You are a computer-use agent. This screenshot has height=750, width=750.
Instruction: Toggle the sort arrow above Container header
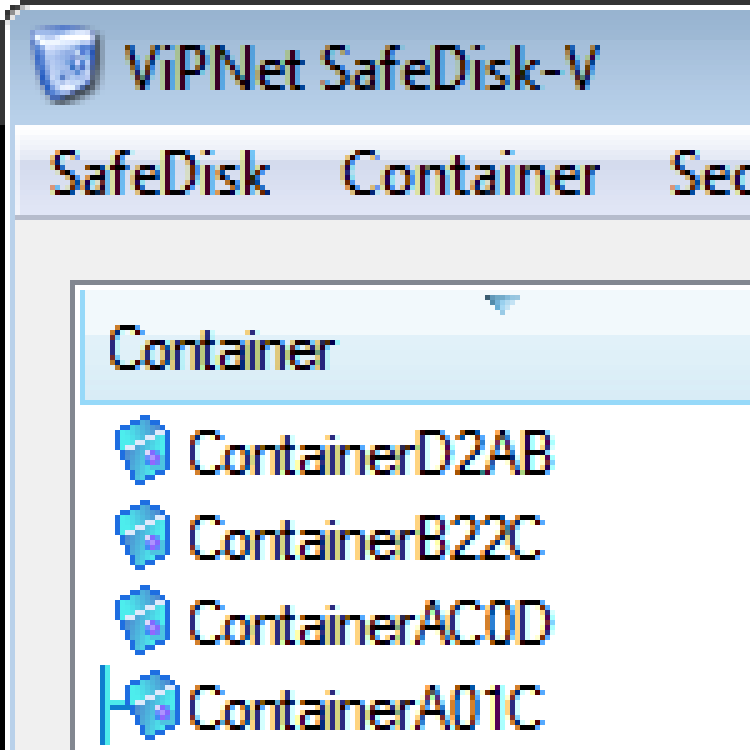pos(502,304)
